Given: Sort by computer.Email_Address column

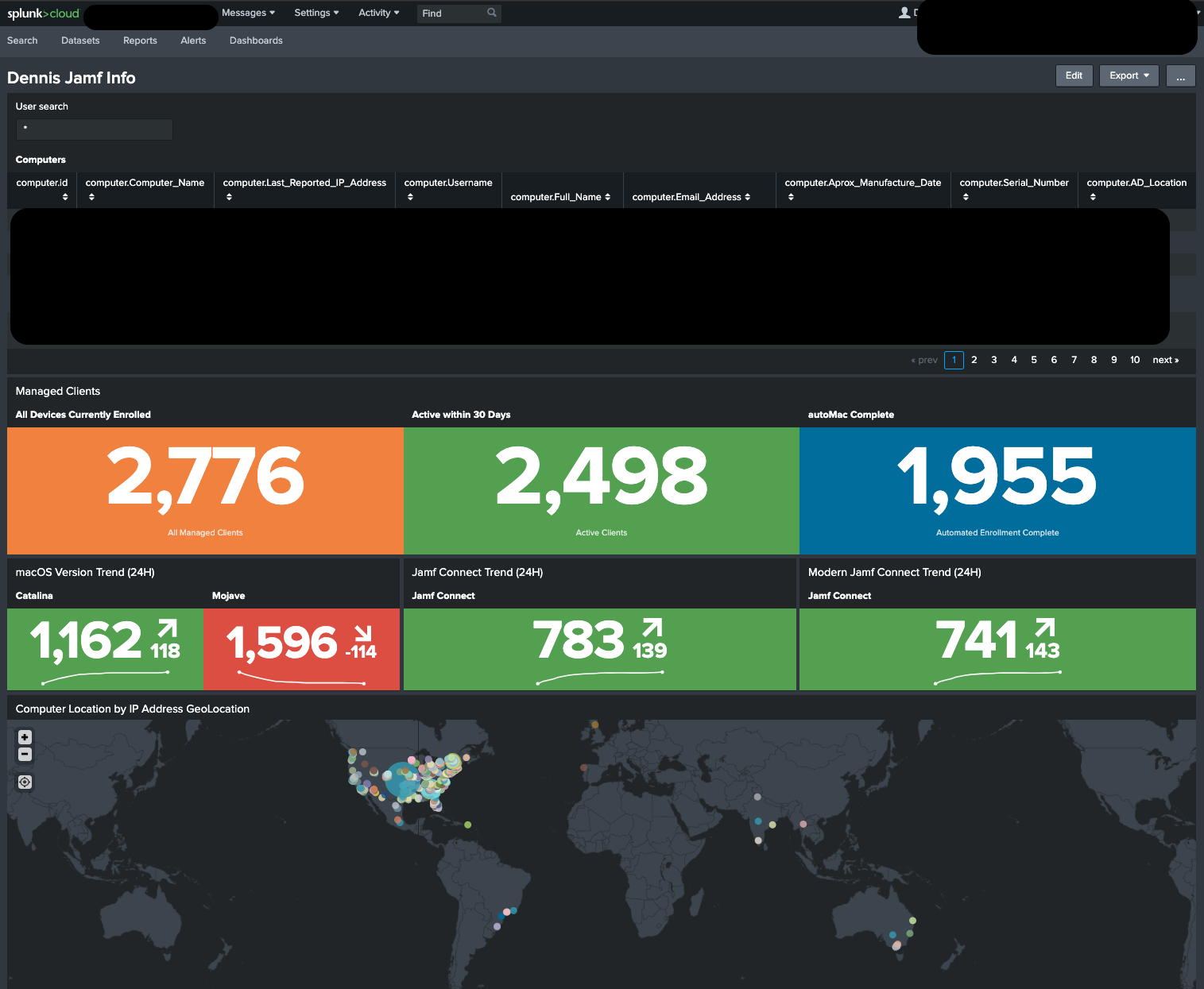Looking at the screenshot, I should [691, 197].
